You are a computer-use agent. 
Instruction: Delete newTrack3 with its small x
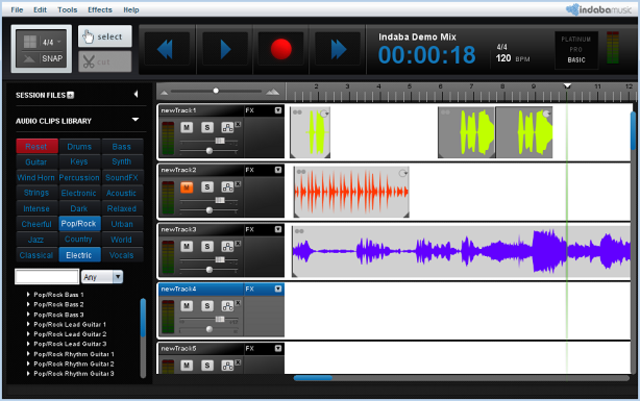coord(238,243)
